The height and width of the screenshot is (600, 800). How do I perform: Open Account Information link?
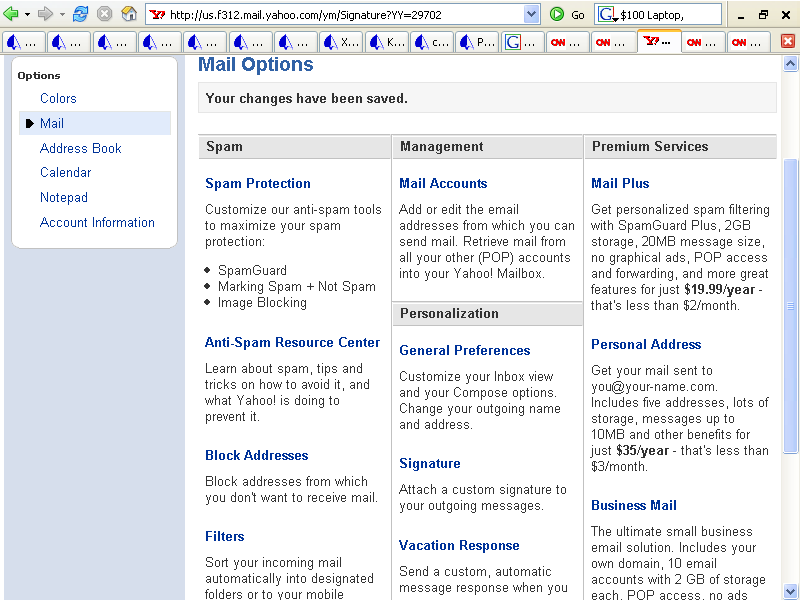[x=97, y=222]
